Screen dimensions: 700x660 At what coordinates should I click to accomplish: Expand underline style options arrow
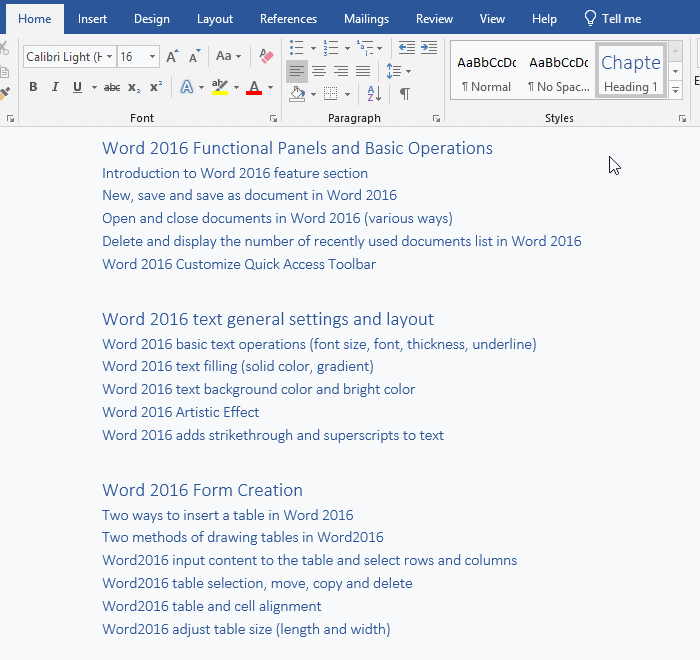click(x=94, y=88)
